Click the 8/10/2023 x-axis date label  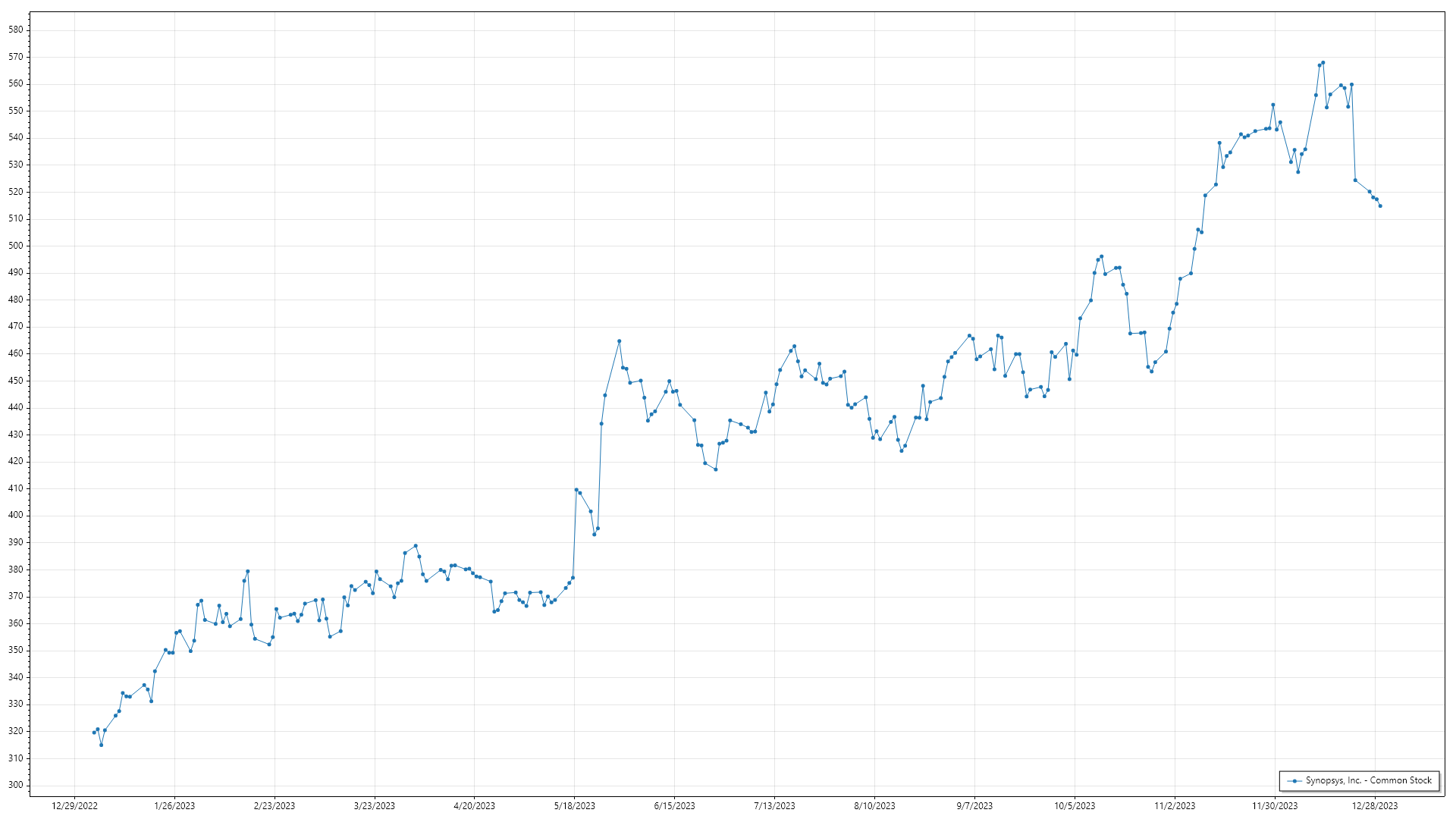tap(874, 806)
